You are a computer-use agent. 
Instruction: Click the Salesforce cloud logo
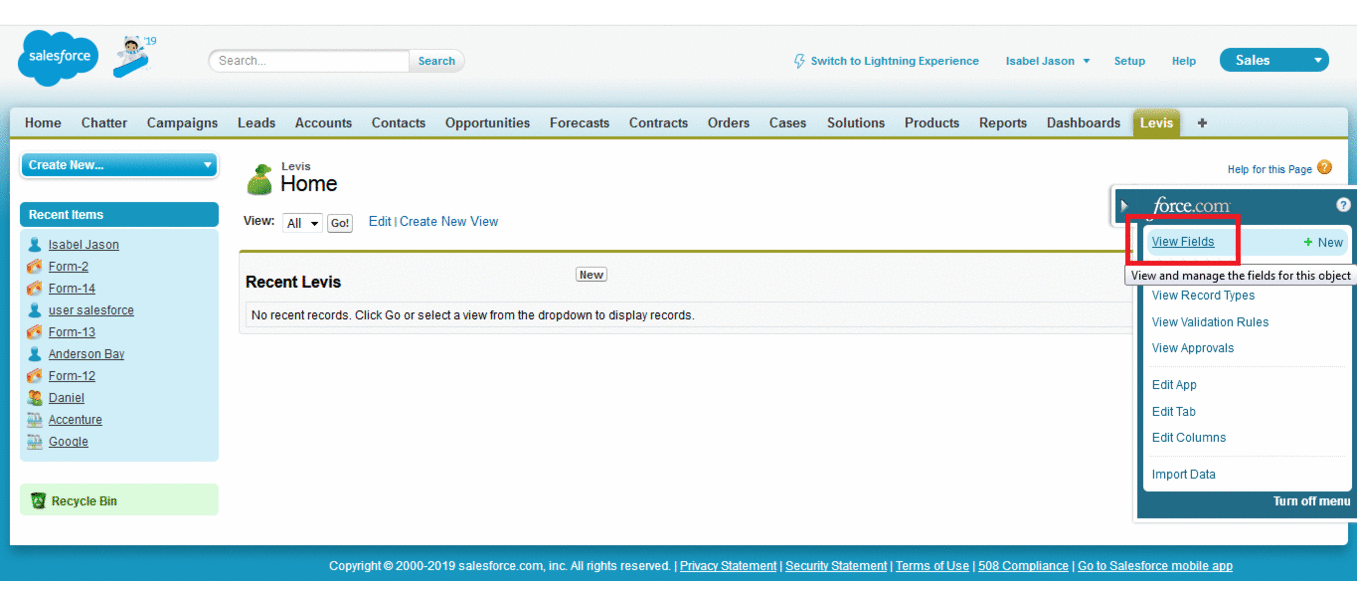tap(58, 58)
